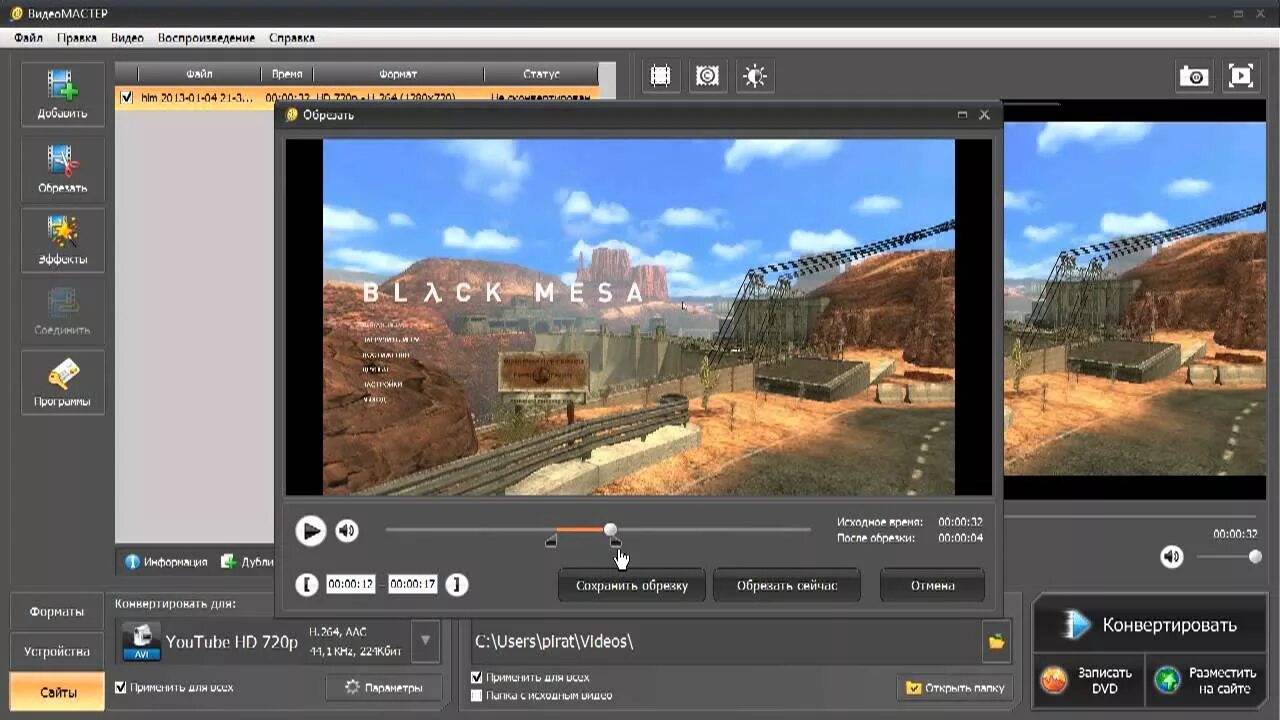Open the Программы icon
Screen dimensions: 1280x720
coord(62,383)
